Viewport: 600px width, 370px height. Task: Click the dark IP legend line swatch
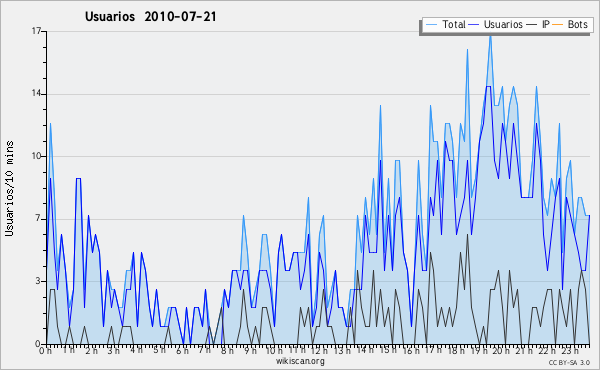click(x=532, y=25)
